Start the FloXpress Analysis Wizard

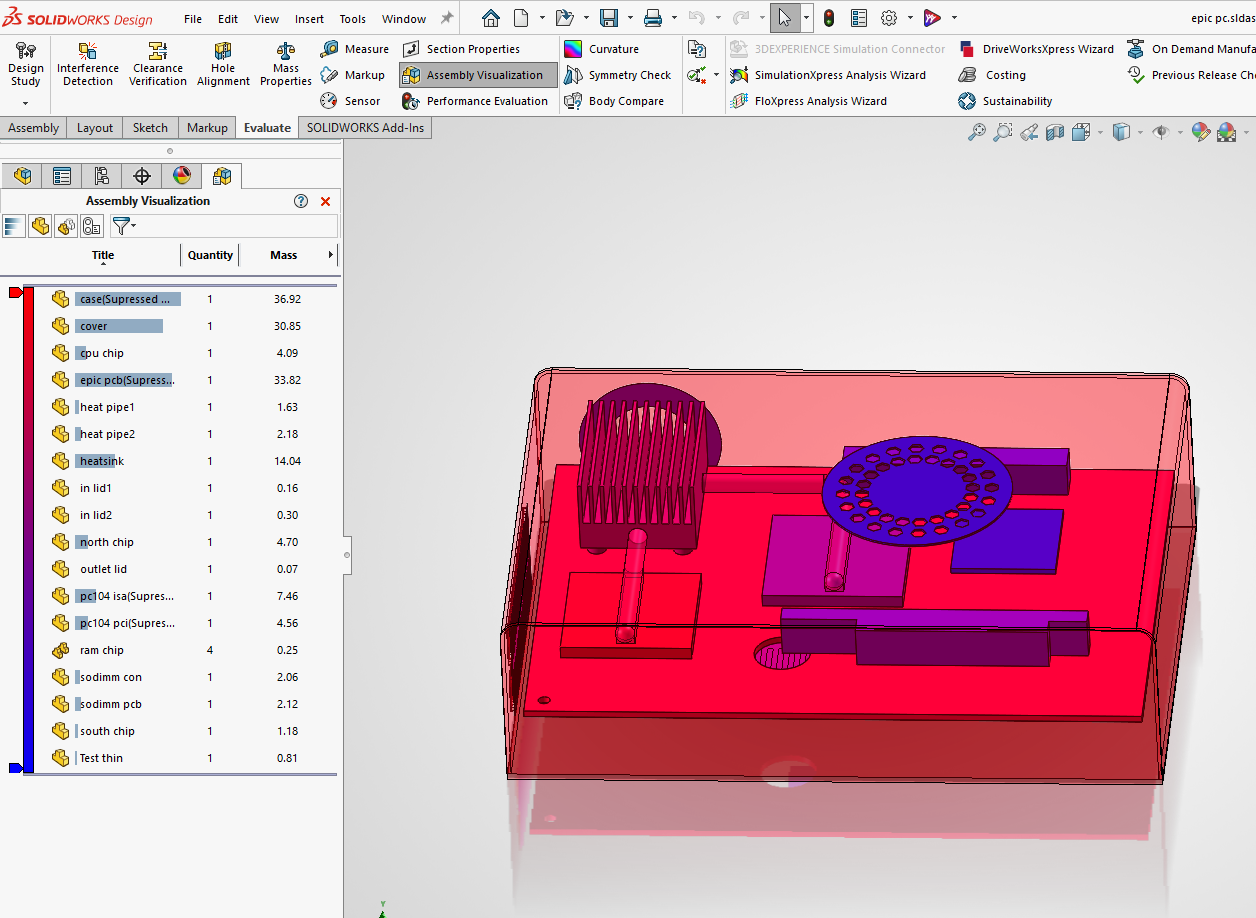click(x=809, y=101)
